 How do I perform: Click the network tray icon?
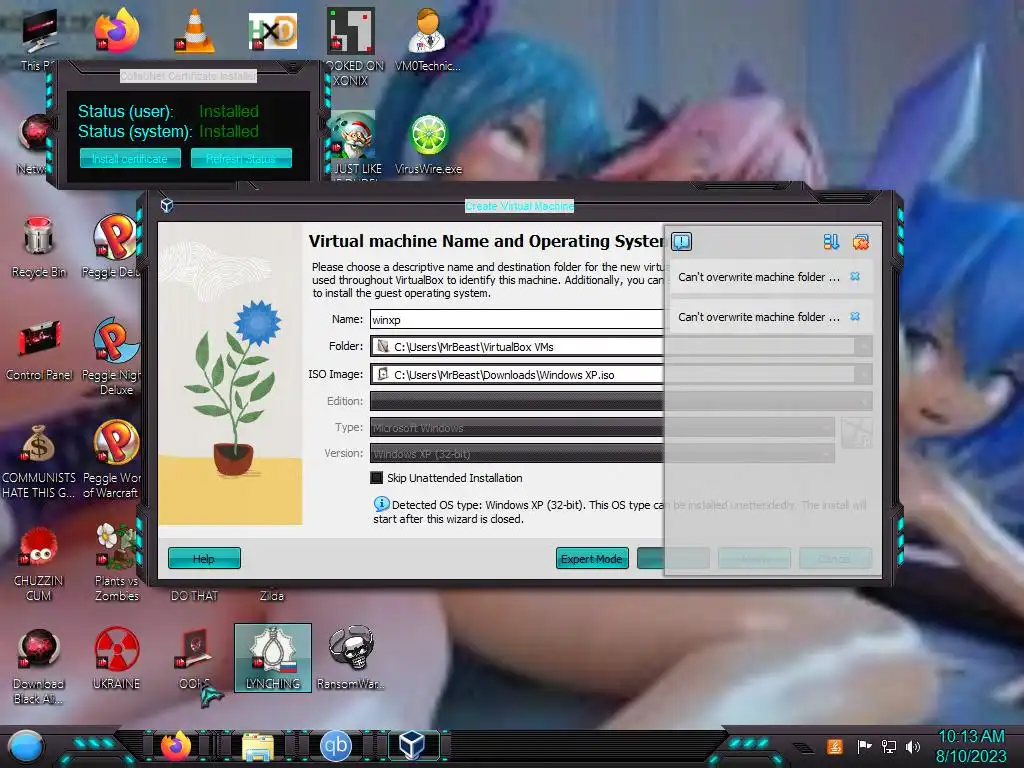888,746
